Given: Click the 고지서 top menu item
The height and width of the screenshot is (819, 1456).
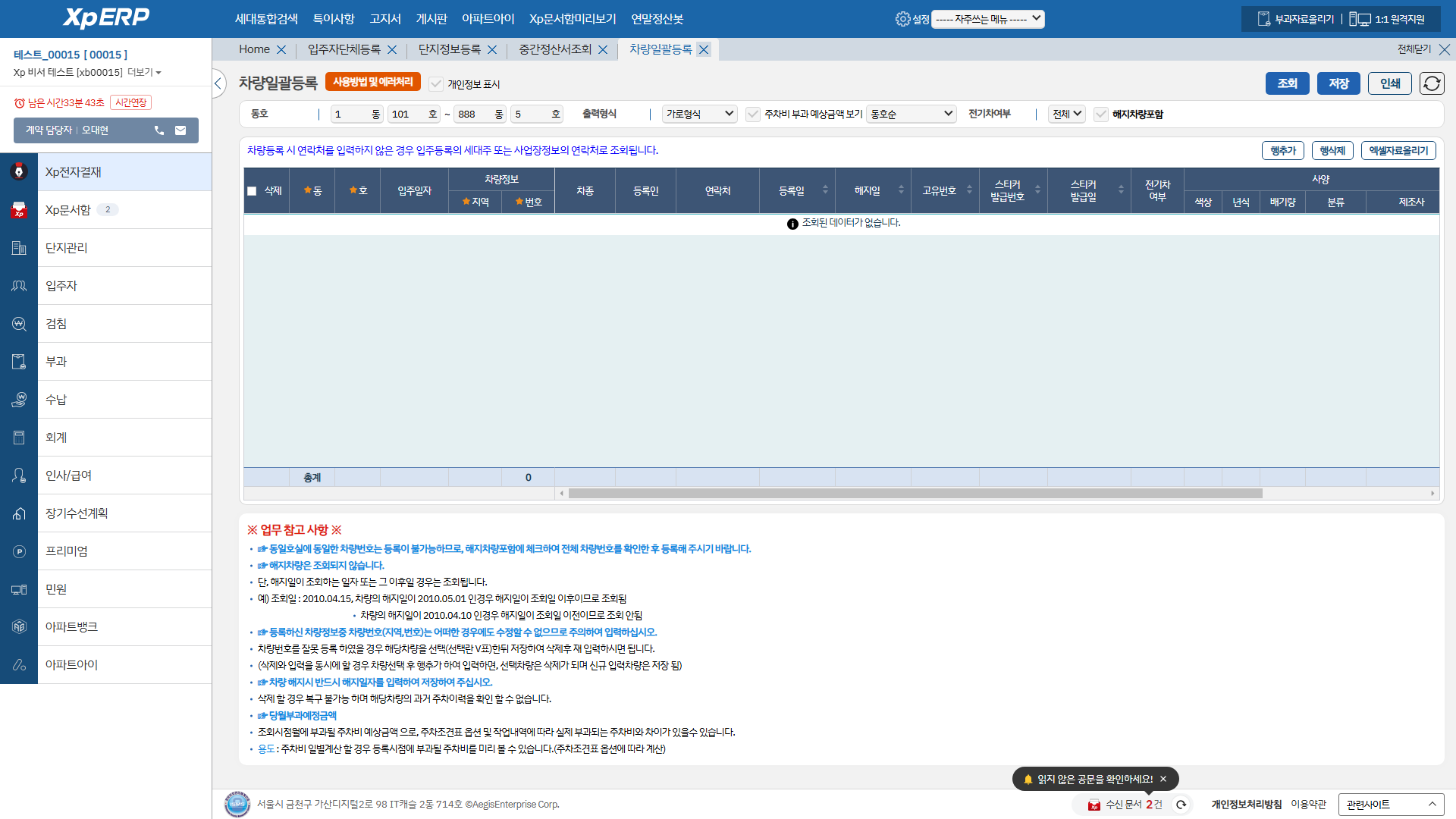Looking at the screenshot, I should click(385, 18).
